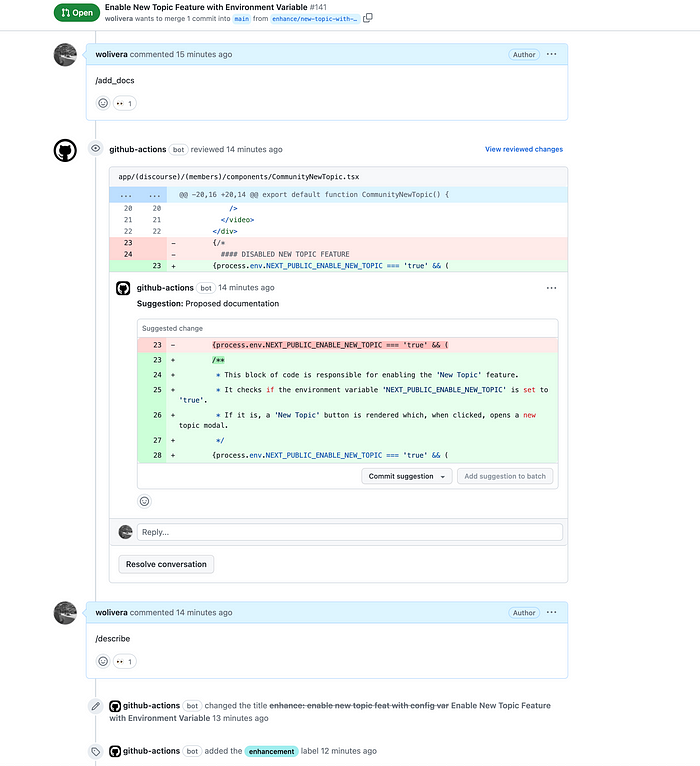
Task: Open wolivera's avatar beside the /add_docs comment
Action: [65, 55]
